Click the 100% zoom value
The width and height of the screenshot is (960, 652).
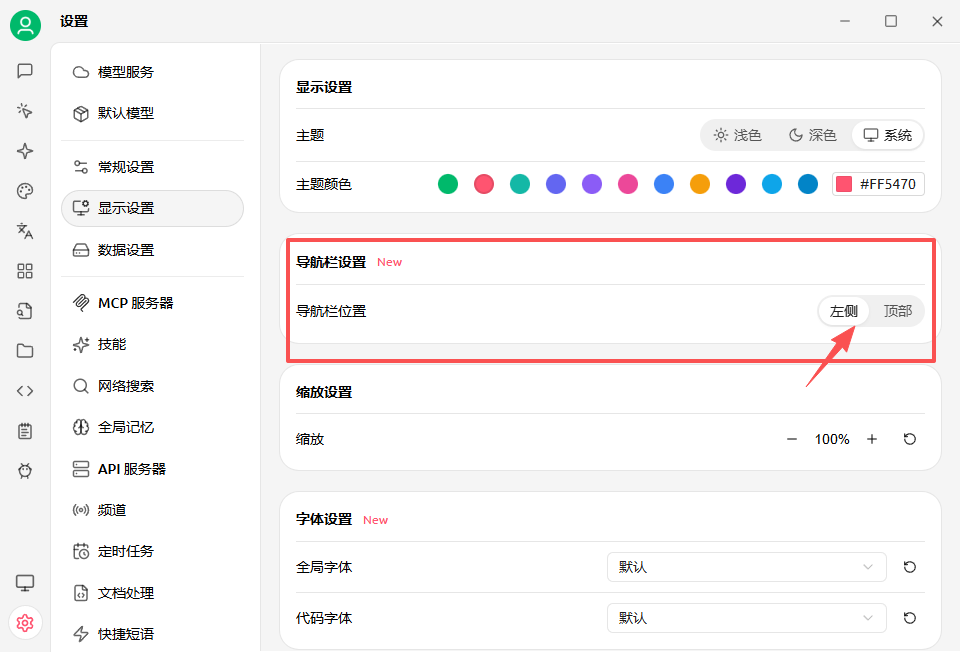point(832,439)
